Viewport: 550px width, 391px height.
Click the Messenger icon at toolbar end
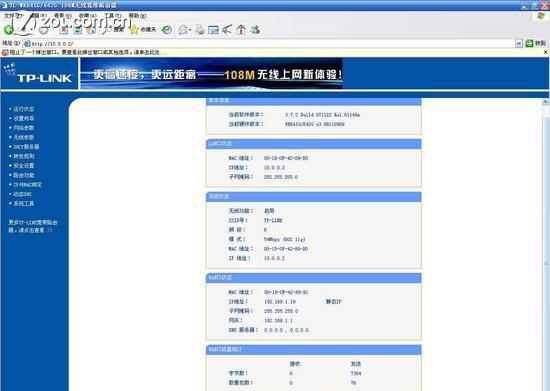point(255,30)
